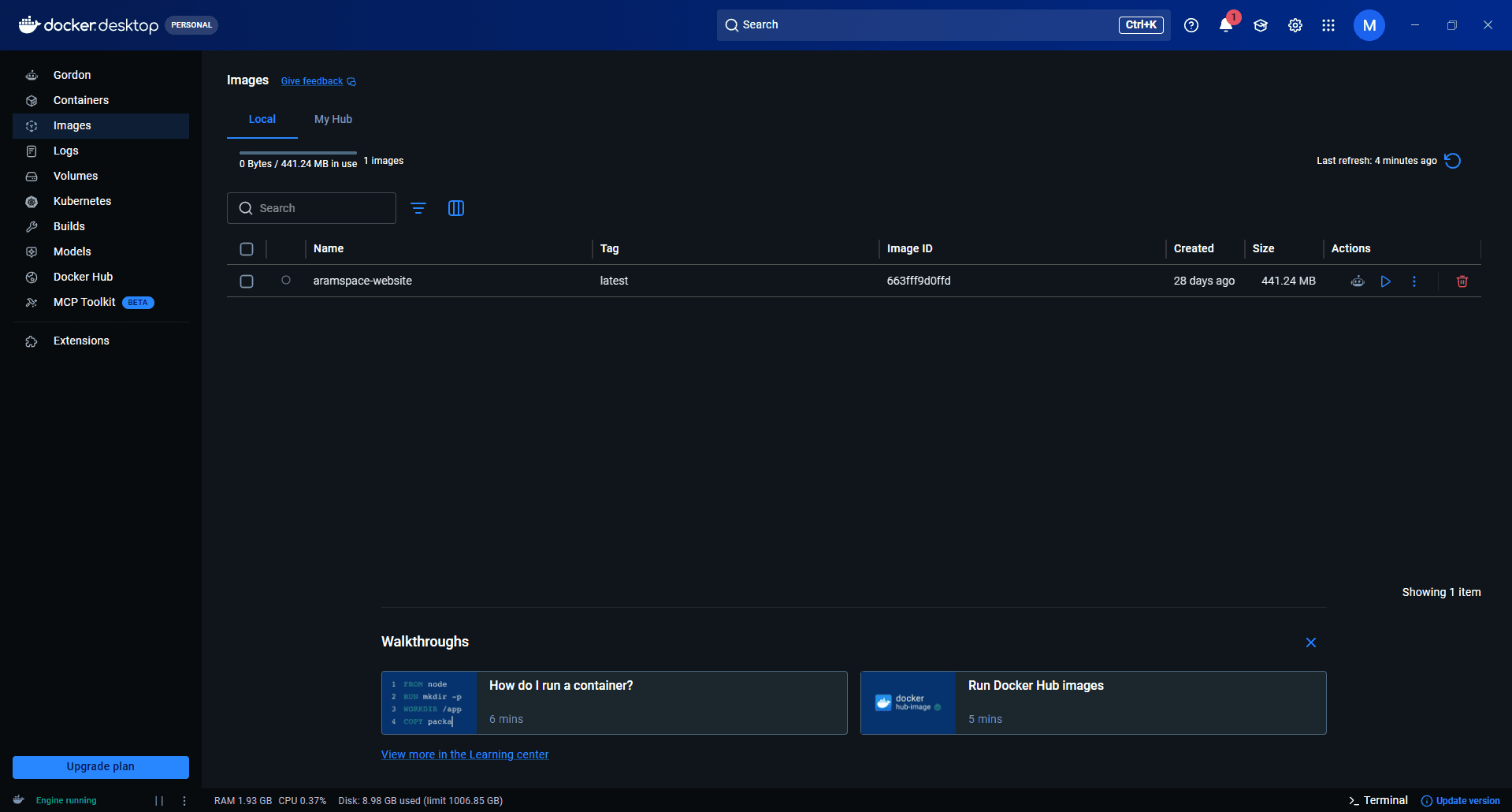This screenshot has height=812, width=1512.
Task: Open the help question mark icon
Action: (1191, 25)
